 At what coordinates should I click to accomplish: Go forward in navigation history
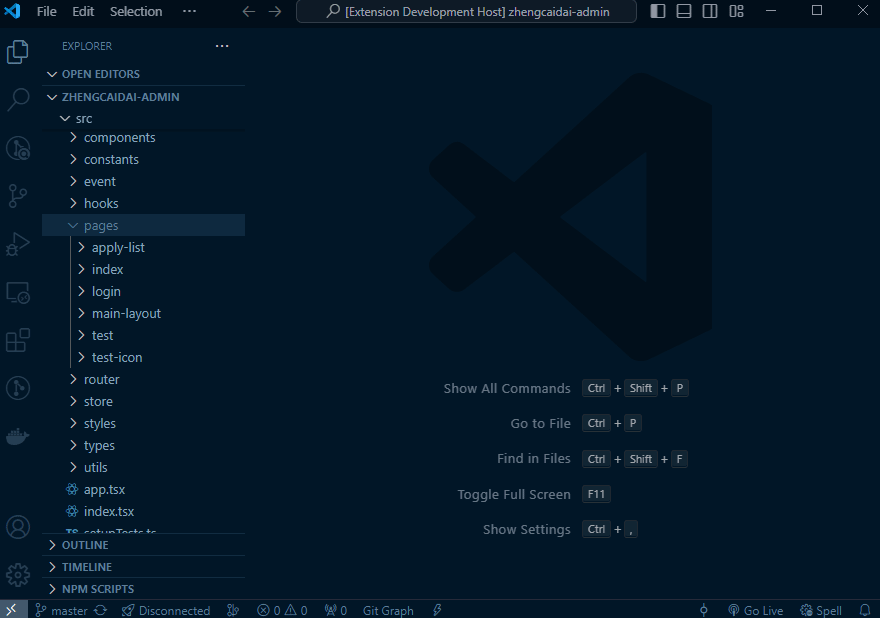tap(274, 11)
